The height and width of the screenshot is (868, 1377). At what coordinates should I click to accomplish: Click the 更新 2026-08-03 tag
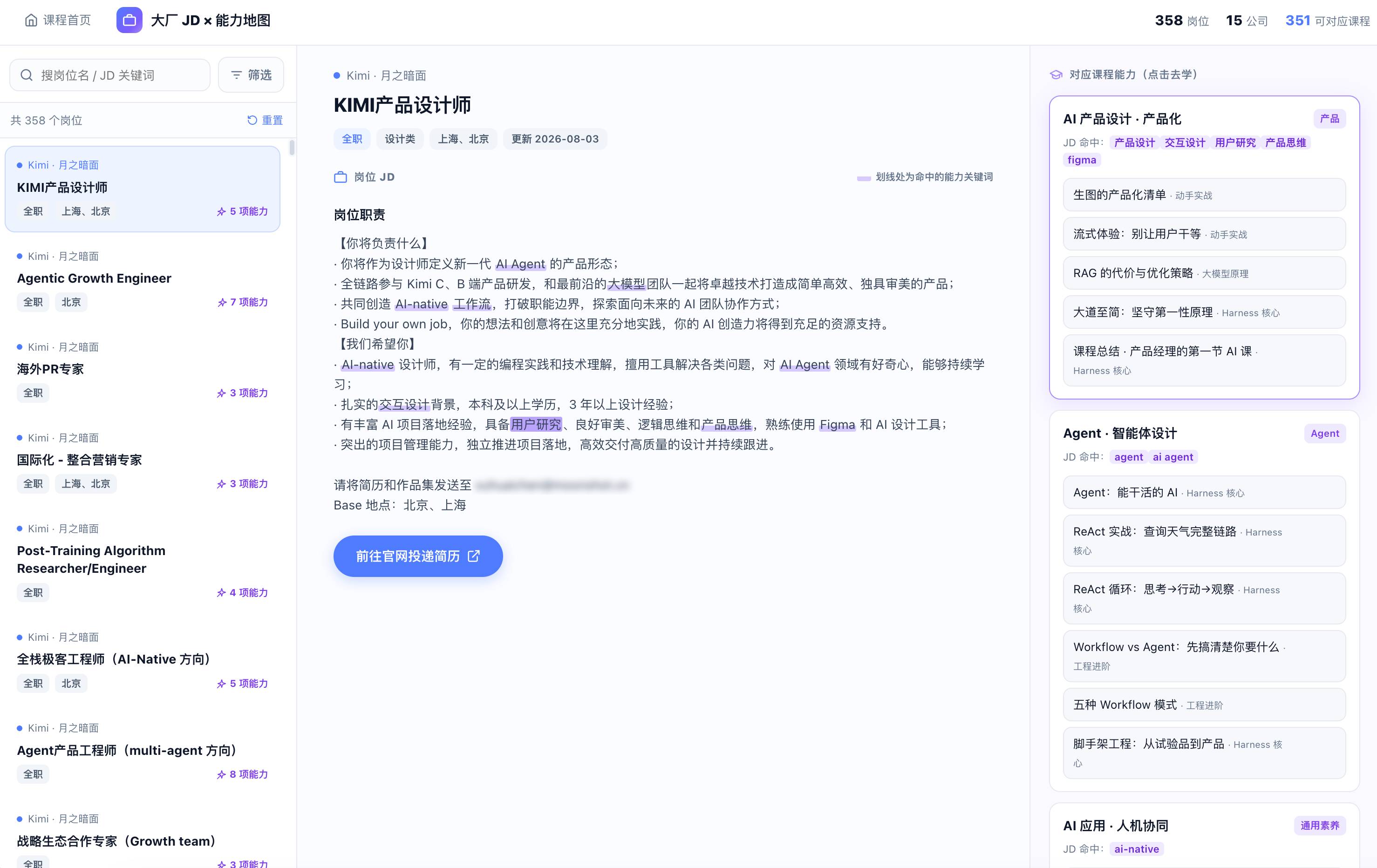(555, 139)
